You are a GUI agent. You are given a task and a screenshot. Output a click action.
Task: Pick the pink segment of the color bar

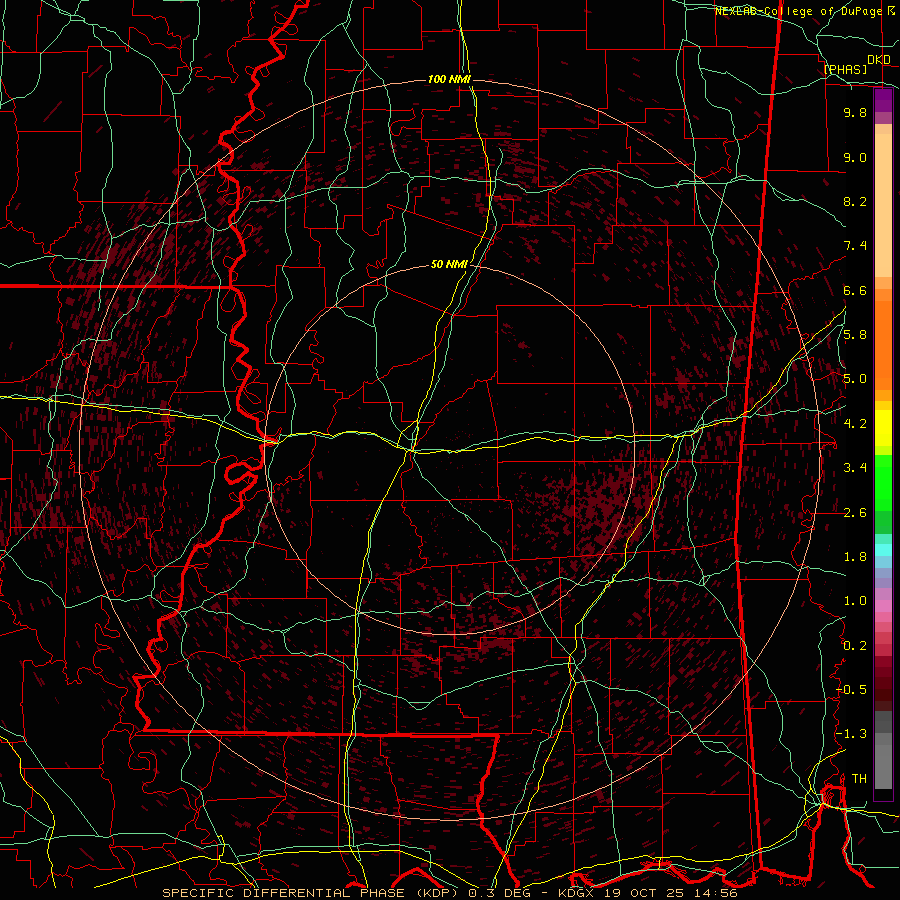point(883,606)
